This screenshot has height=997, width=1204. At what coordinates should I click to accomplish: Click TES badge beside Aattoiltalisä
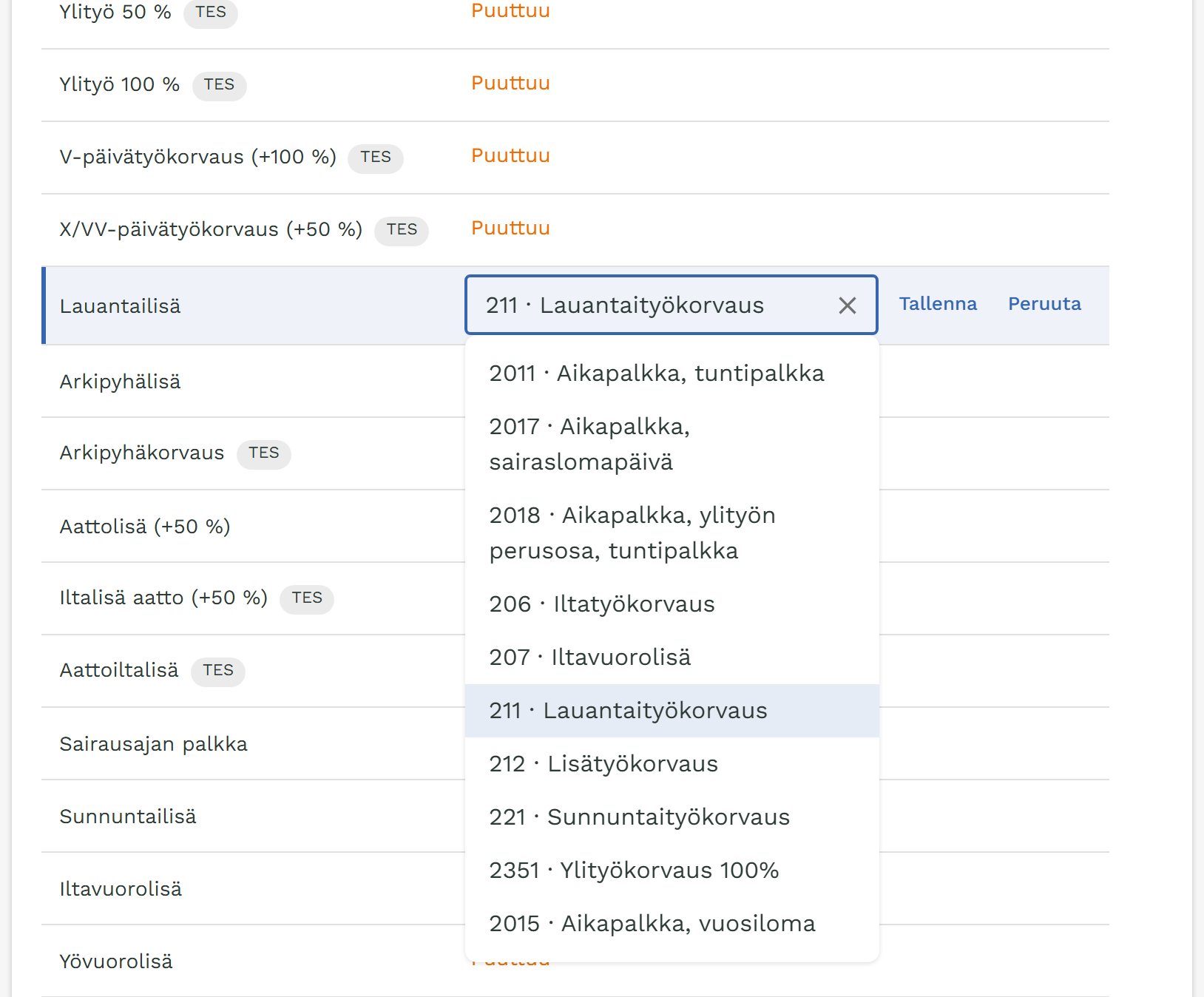tap(218, 671)
